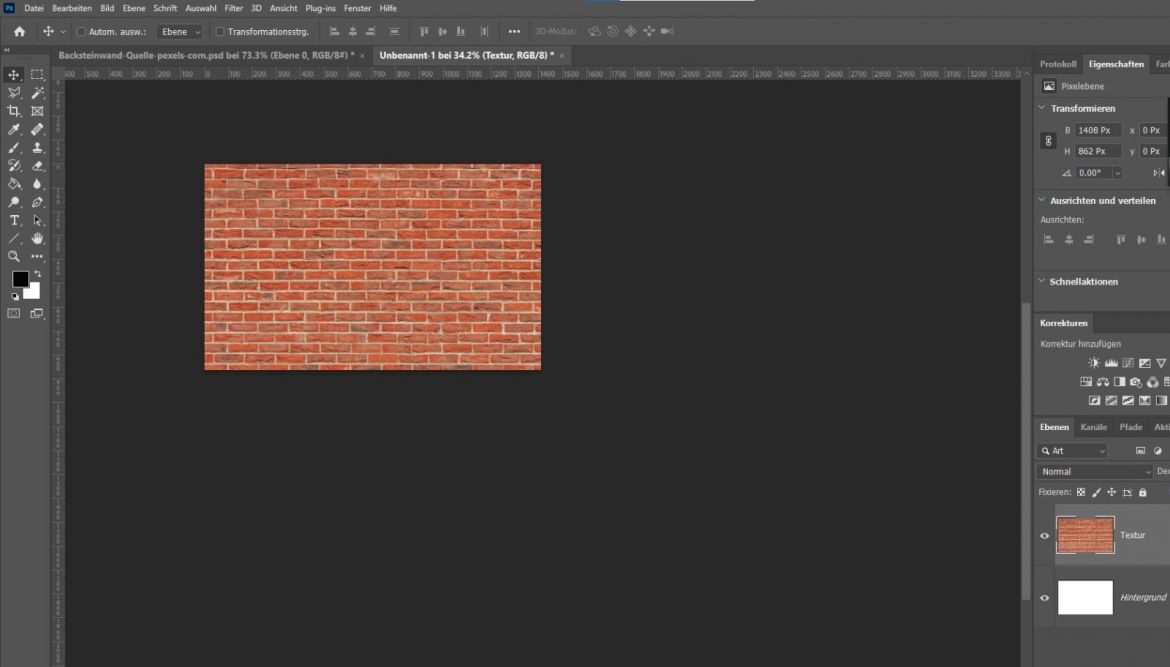Image resolution: width=1170 pixels, height=667 pixels.
Task: Collapse the Ausrichten und verteilen section
Action: 1042,199
